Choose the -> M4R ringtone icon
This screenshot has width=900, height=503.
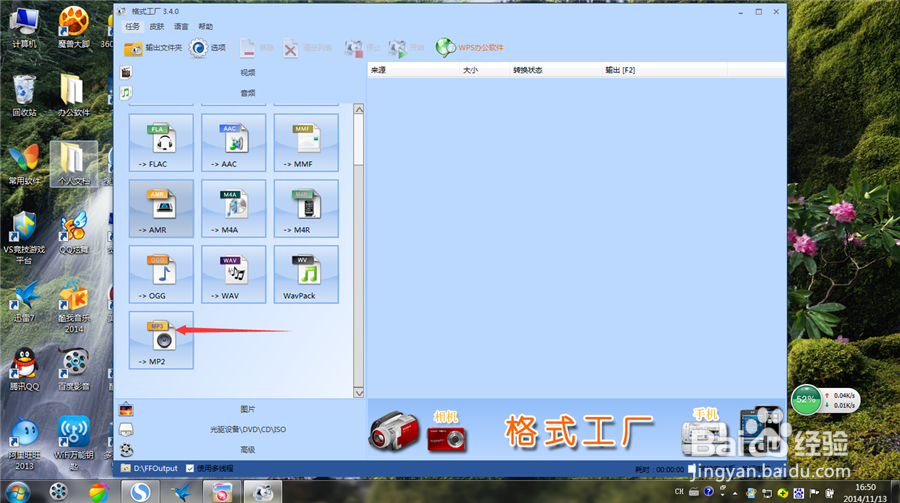306,208
